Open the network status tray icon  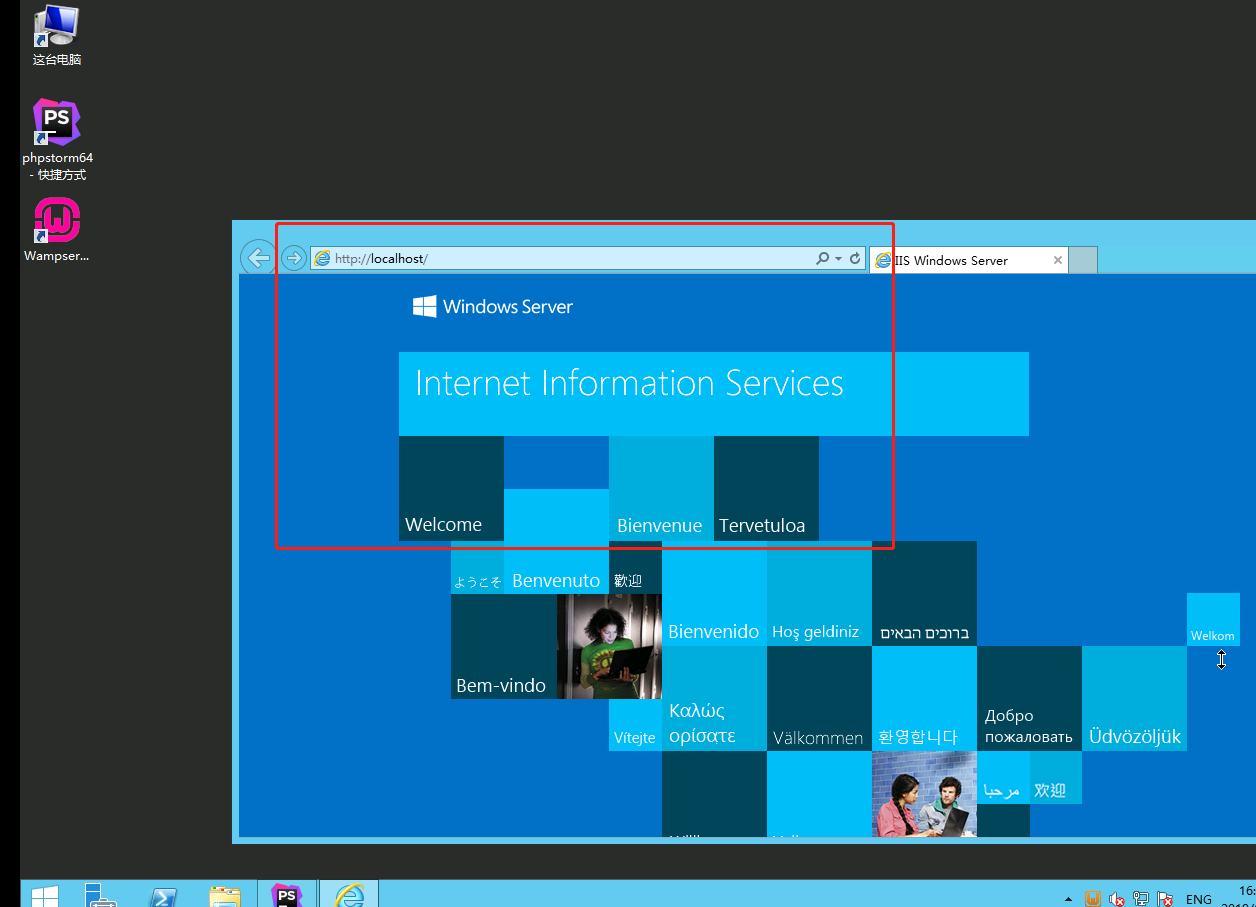(x=1141, y=899)
